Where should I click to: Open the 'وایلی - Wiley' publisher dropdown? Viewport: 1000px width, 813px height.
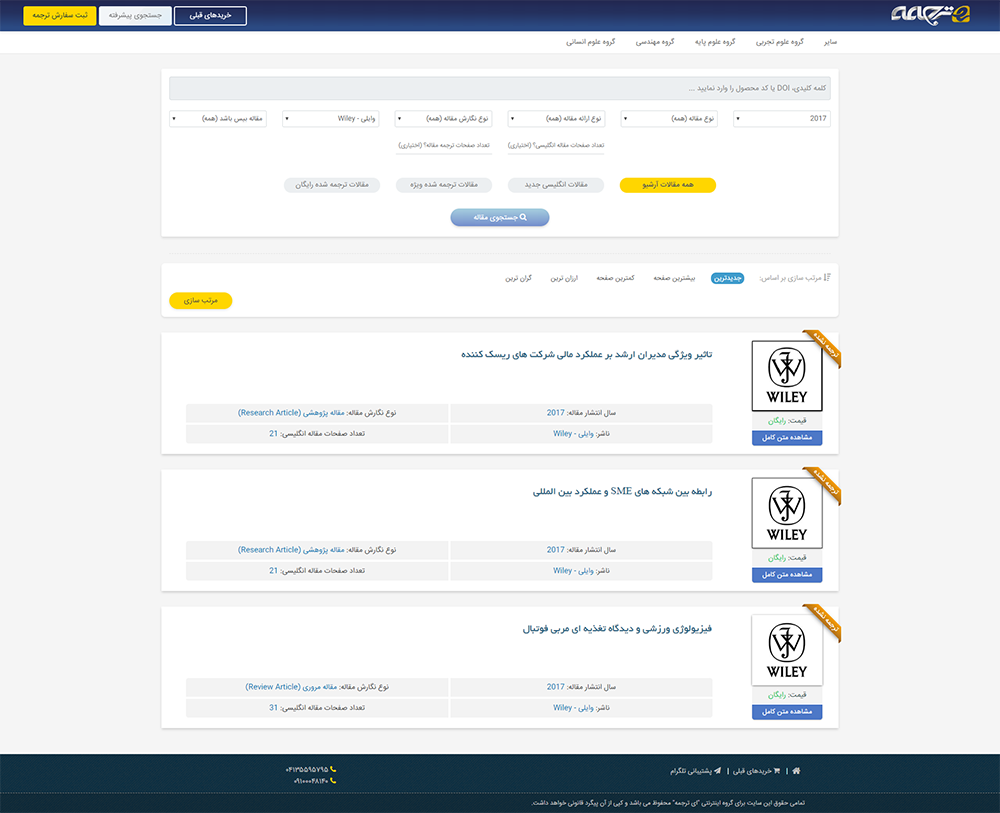coord(331,118)
